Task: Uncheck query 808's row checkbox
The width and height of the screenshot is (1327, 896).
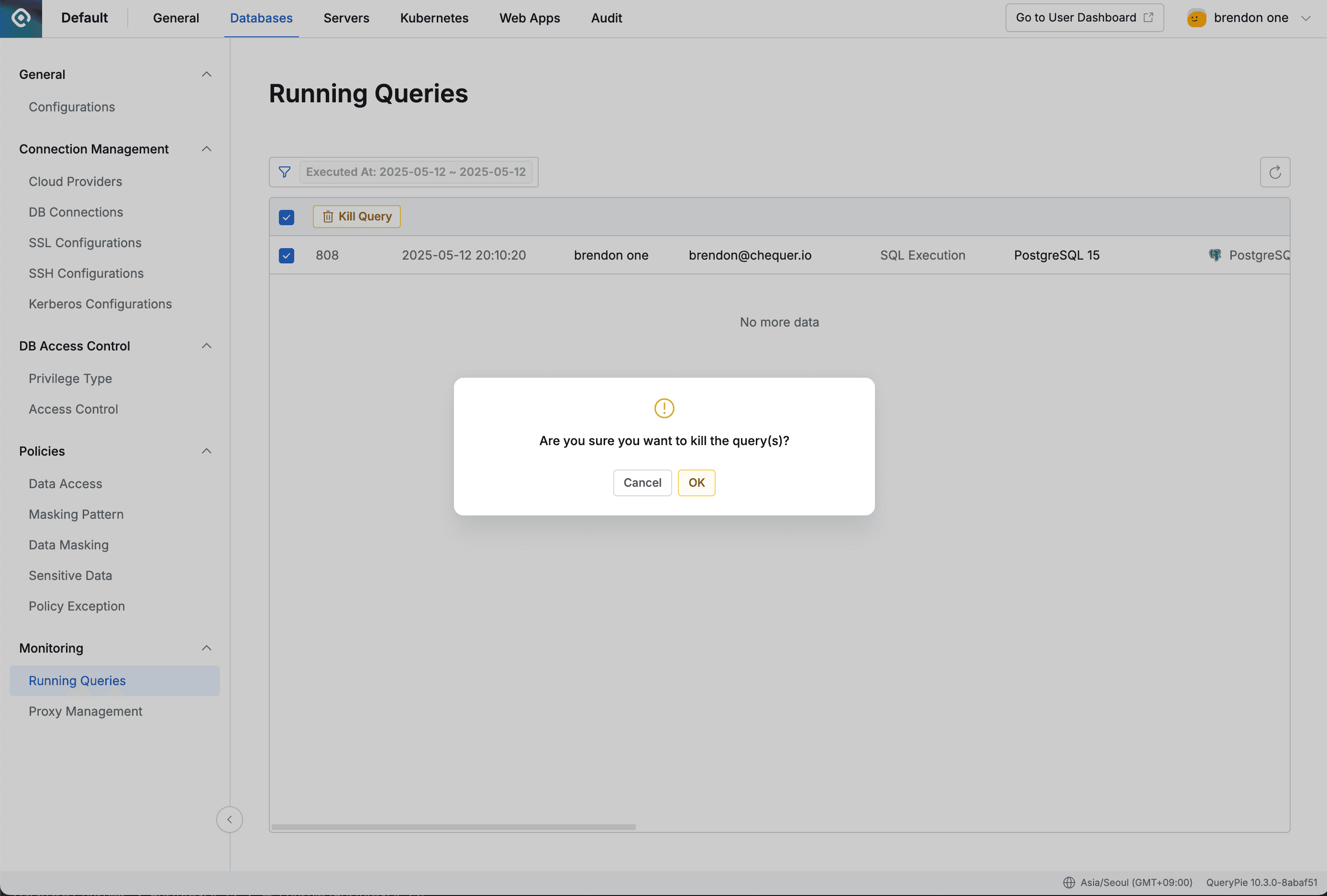Action: click(x=286, y=256)
